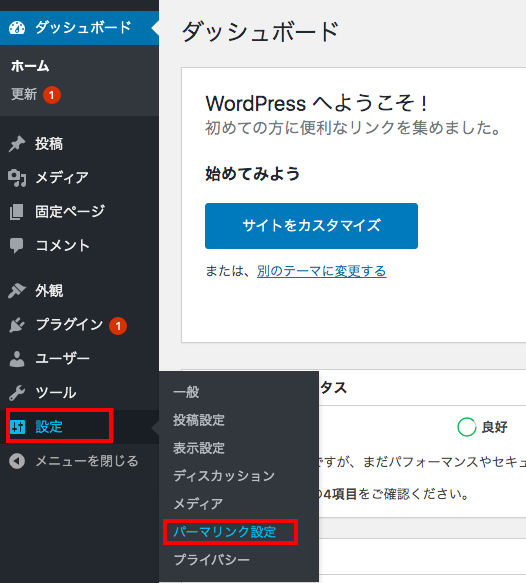Open プライバシー settings entry

pyautogui.click(x=212, y=560)
